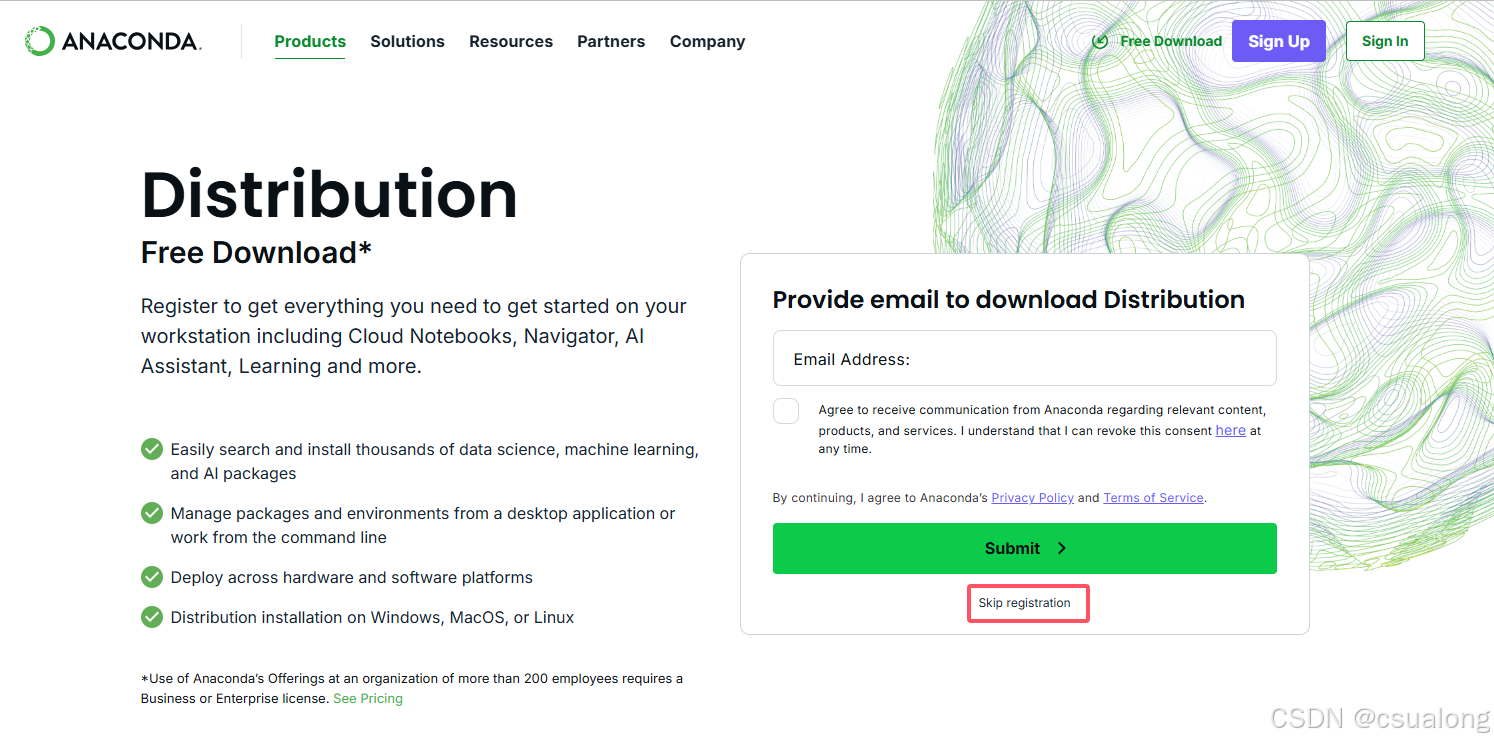Click the Free Download link
This screenshot has width=1494, height=744.
pyautogui.click(x=1171, y=41)
